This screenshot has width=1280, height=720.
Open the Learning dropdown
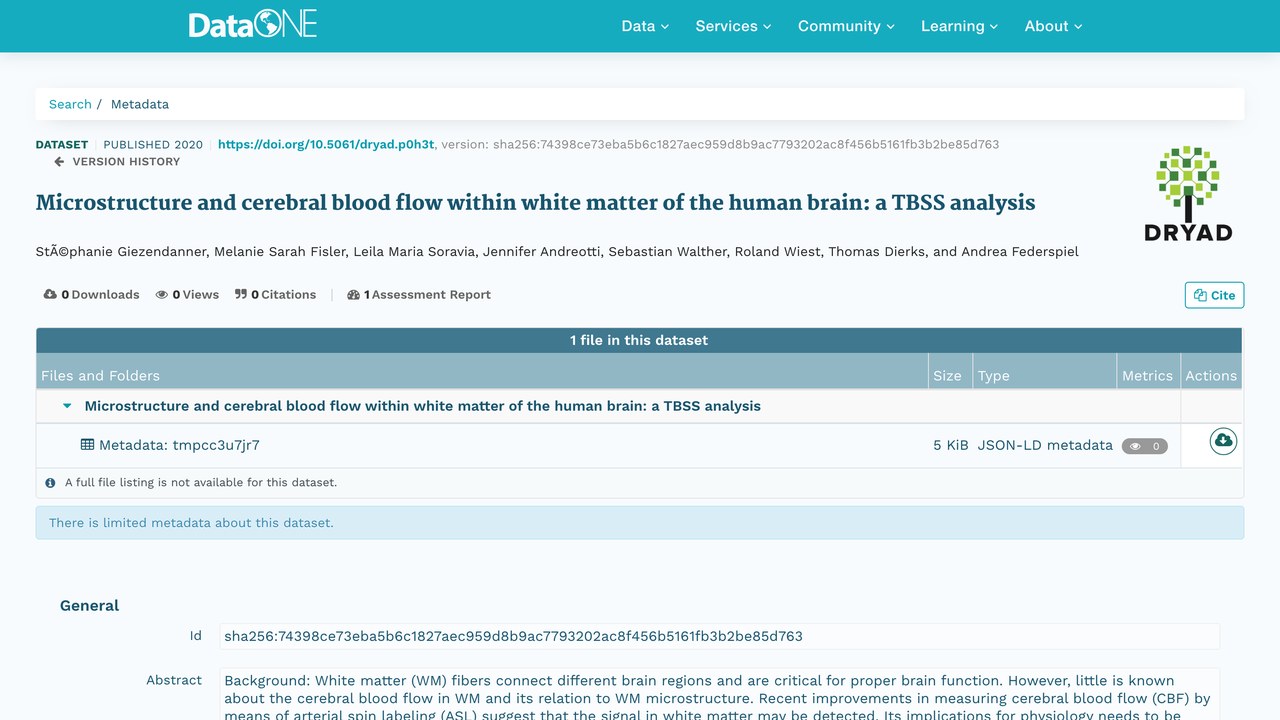tap(959, 26)
